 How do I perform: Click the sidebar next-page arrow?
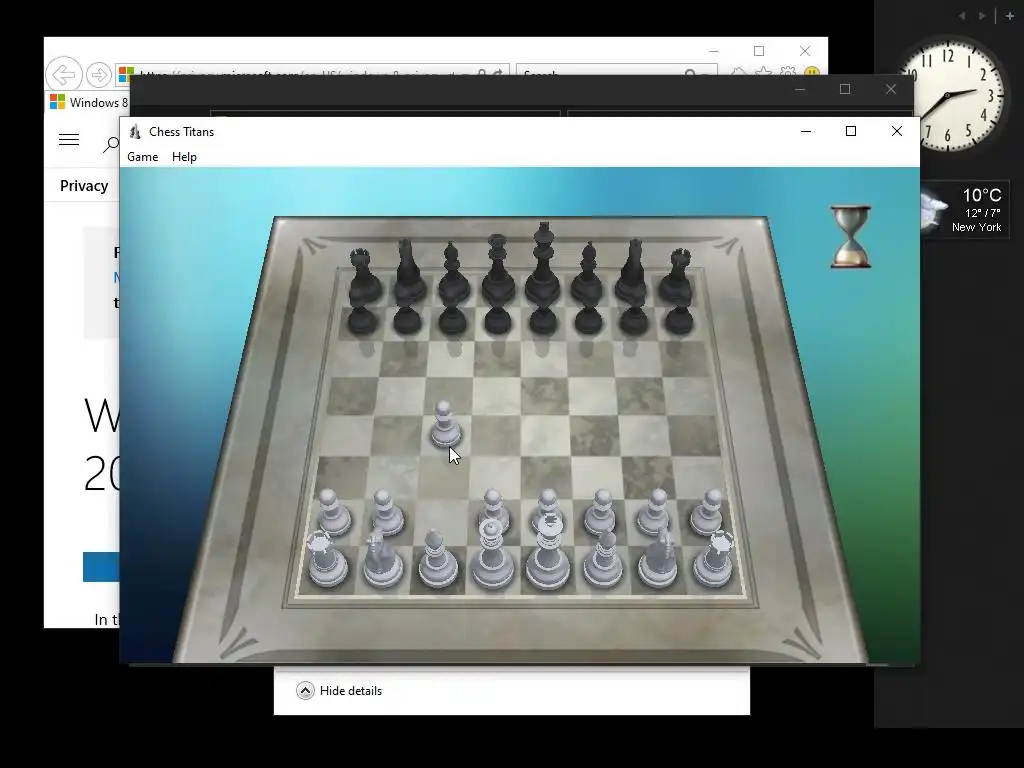[x=982, y=16]
